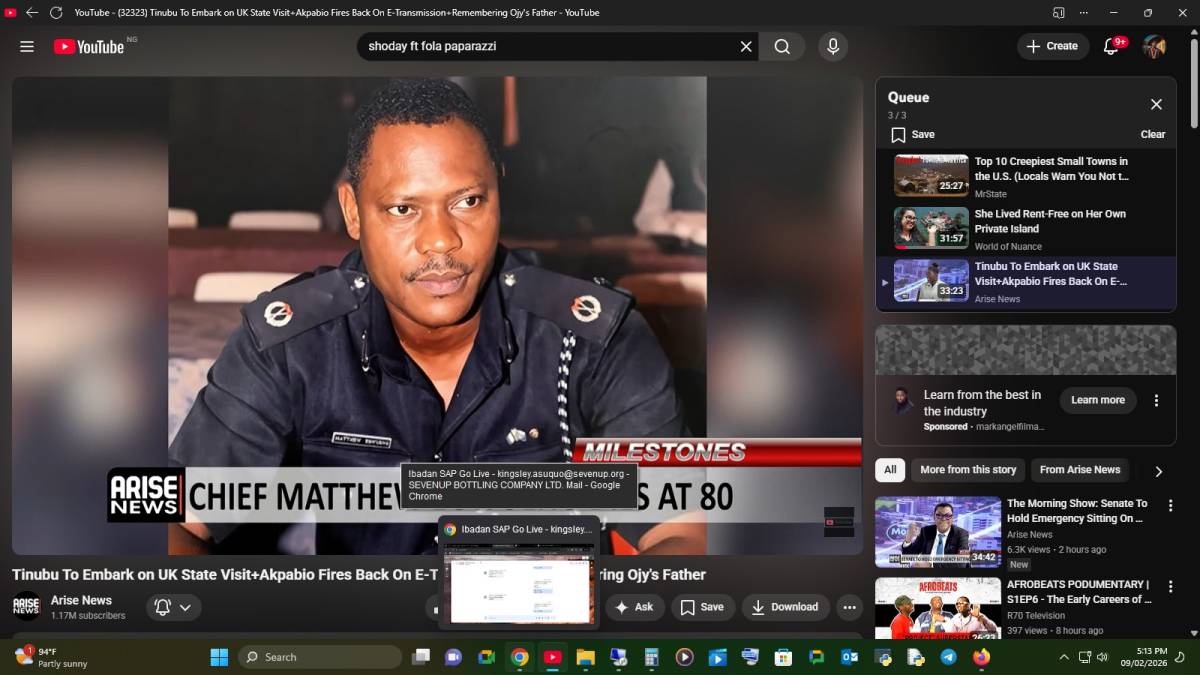Open World of Nuance channel name
Screen dimensions: 1200x675
click(1008, 246)
